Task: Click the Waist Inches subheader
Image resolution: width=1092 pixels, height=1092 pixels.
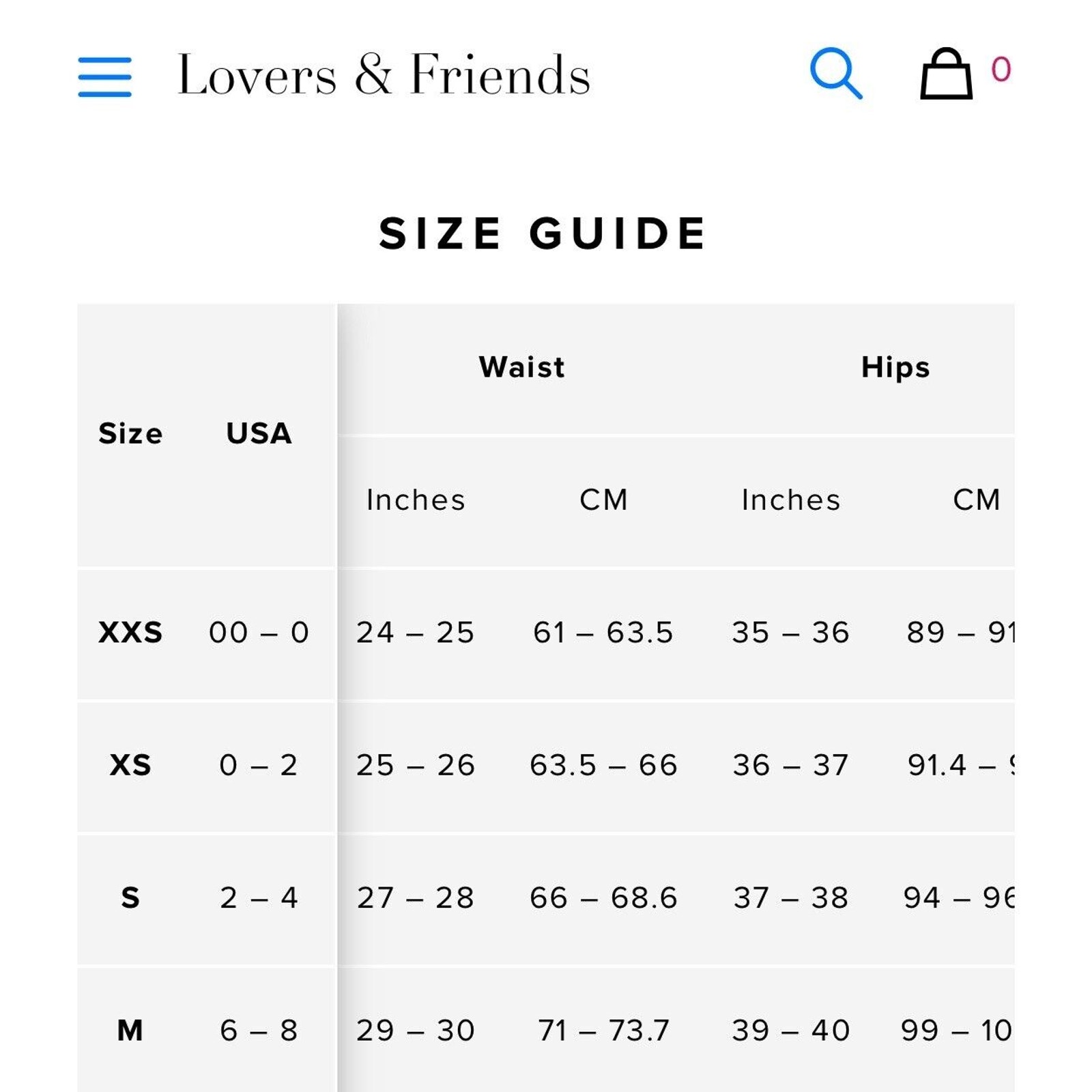Action: coord(416,500)
